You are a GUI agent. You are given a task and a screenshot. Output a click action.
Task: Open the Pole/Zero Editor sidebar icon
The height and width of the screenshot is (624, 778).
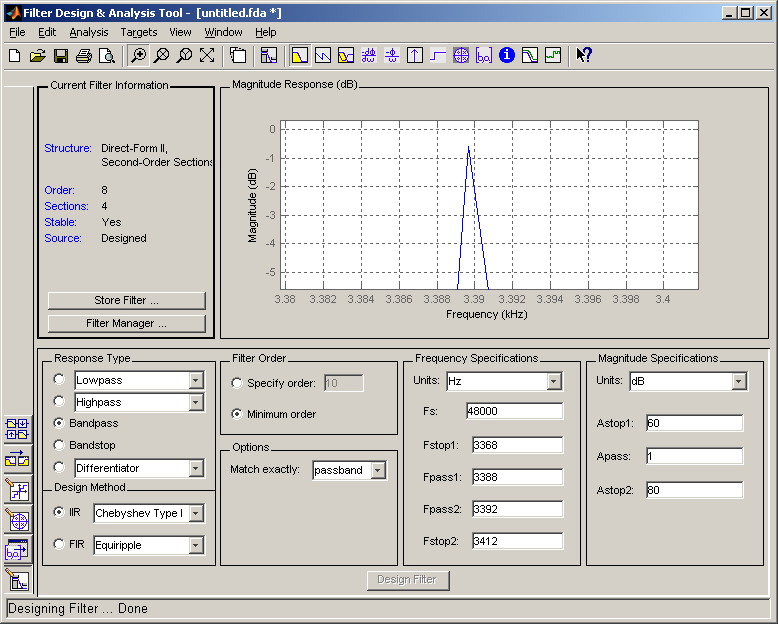point(18,520)
